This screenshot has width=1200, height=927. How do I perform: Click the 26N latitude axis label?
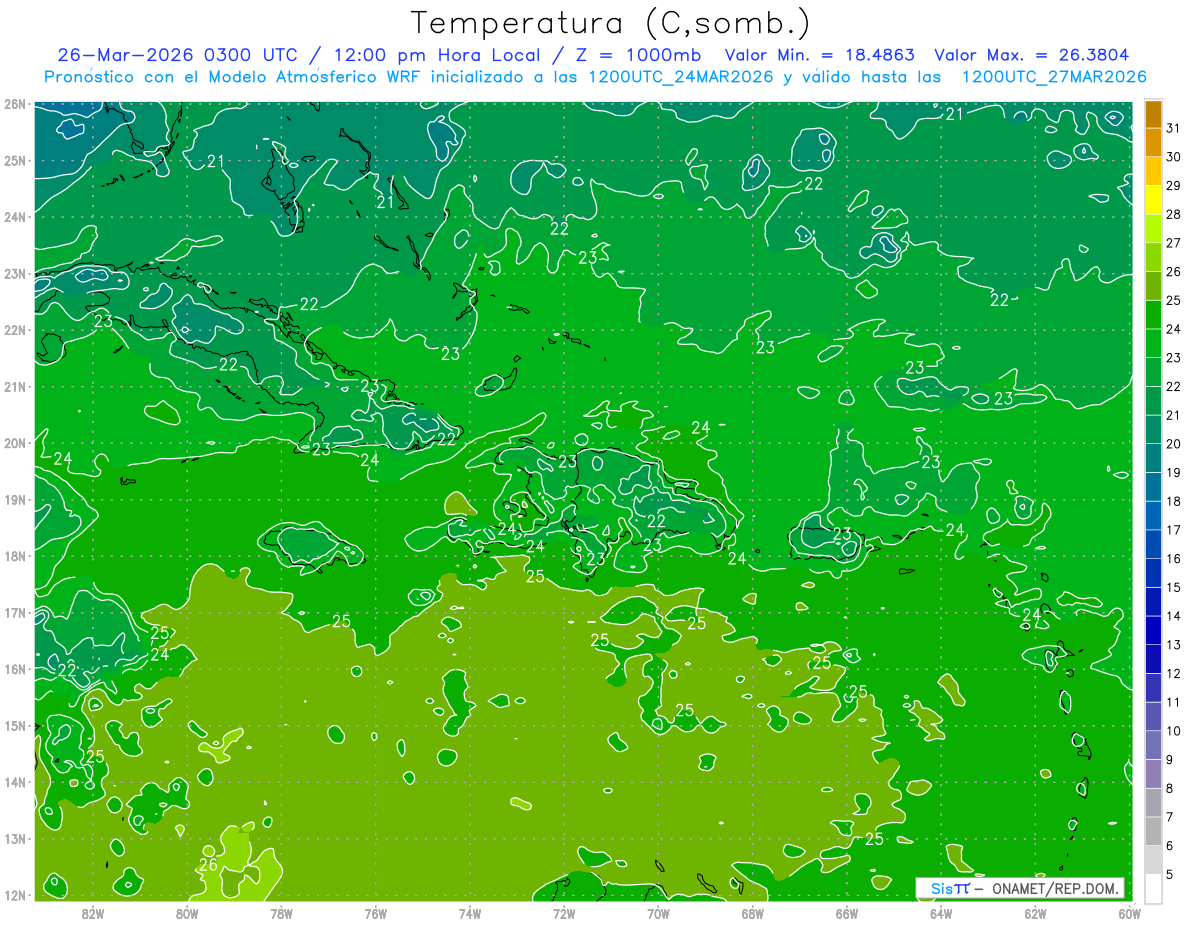[14, 104]
